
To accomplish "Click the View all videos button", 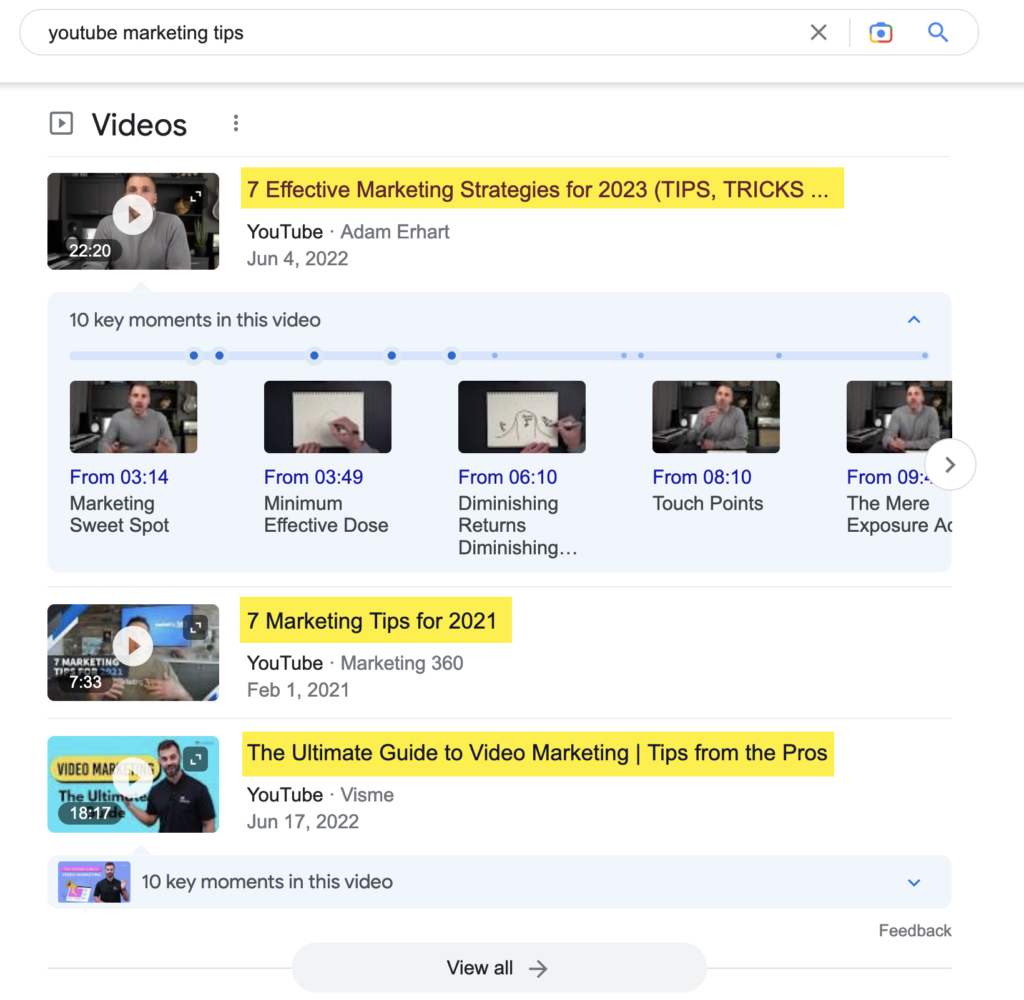I will pyautogui.click(x=498, y=967).
